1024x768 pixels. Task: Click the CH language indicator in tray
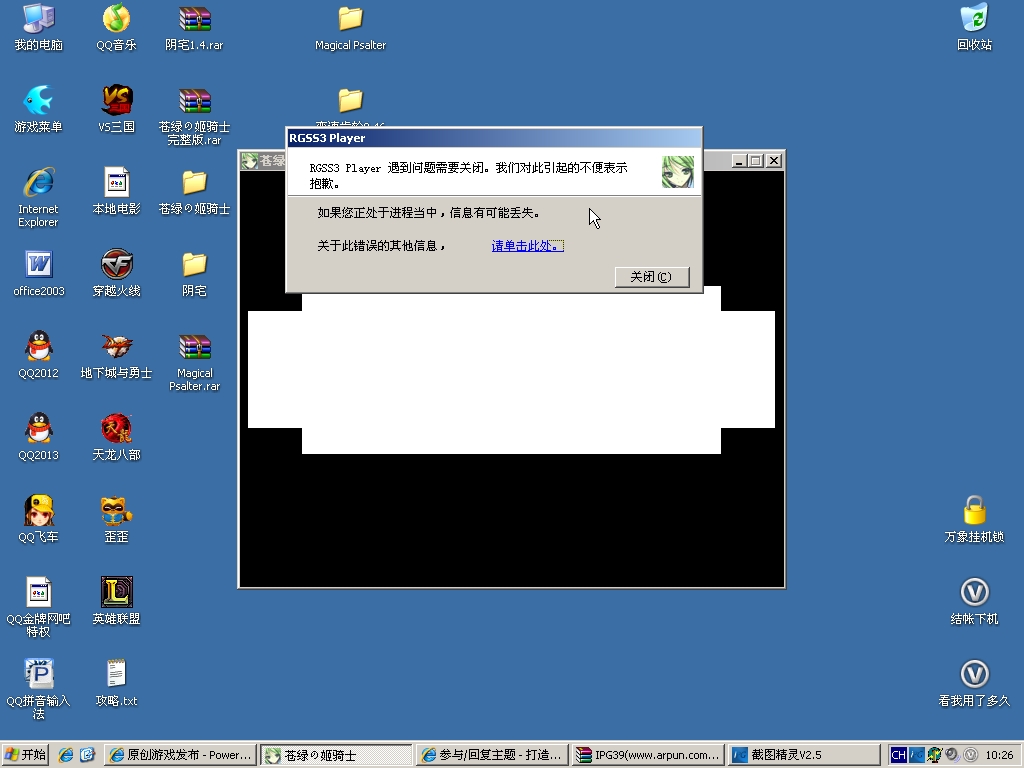pyautogui.click(x=898, y=755)
